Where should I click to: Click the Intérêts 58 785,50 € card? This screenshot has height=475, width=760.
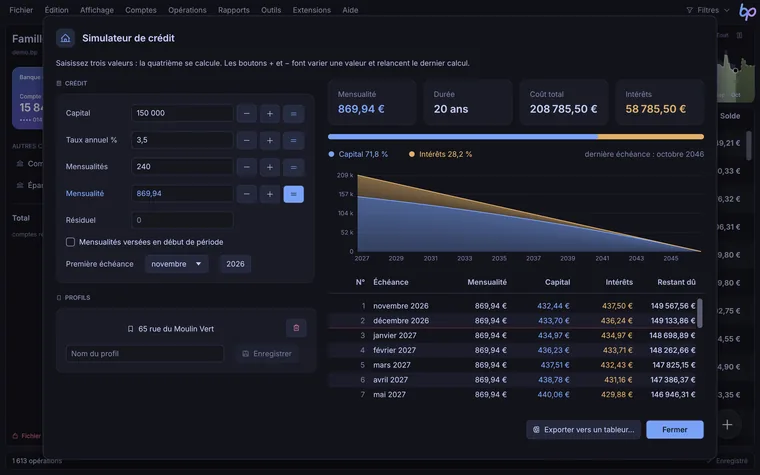[x=660, y=102]
